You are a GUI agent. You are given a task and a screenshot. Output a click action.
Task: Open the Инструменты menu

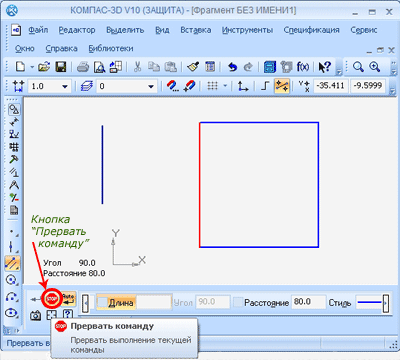tap(247, 30)
